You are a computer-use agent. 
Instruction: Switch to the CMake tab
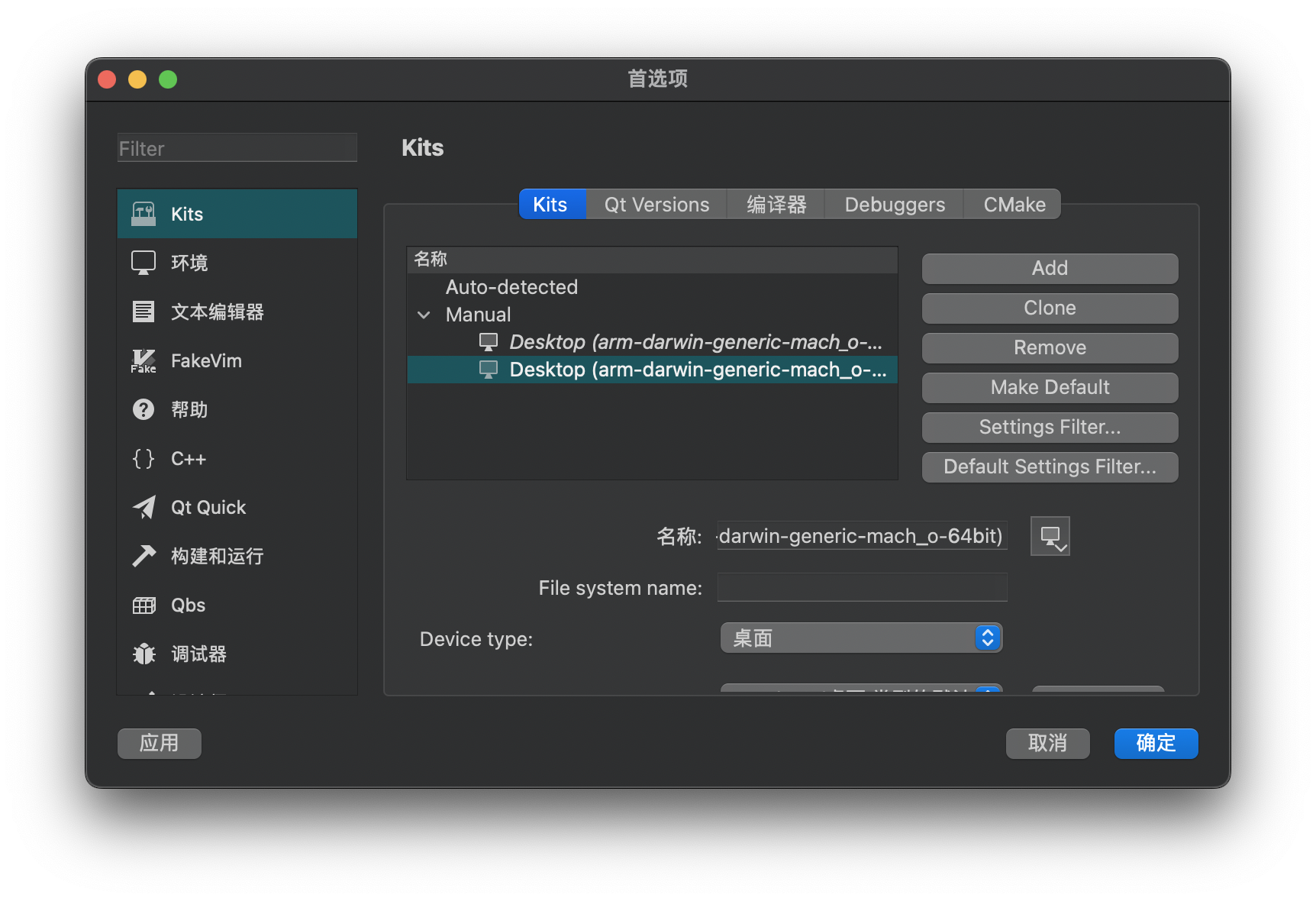[x=1013, y=205]
